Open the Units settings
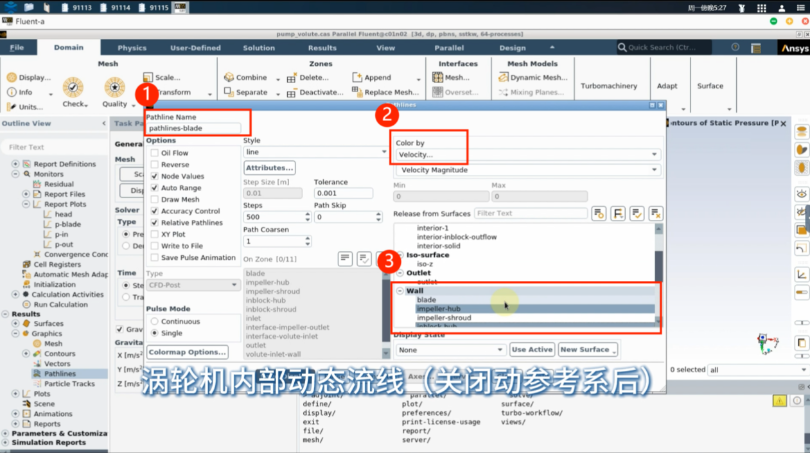Viewport: 810px width, 453px height. click(x=25, y=107)
